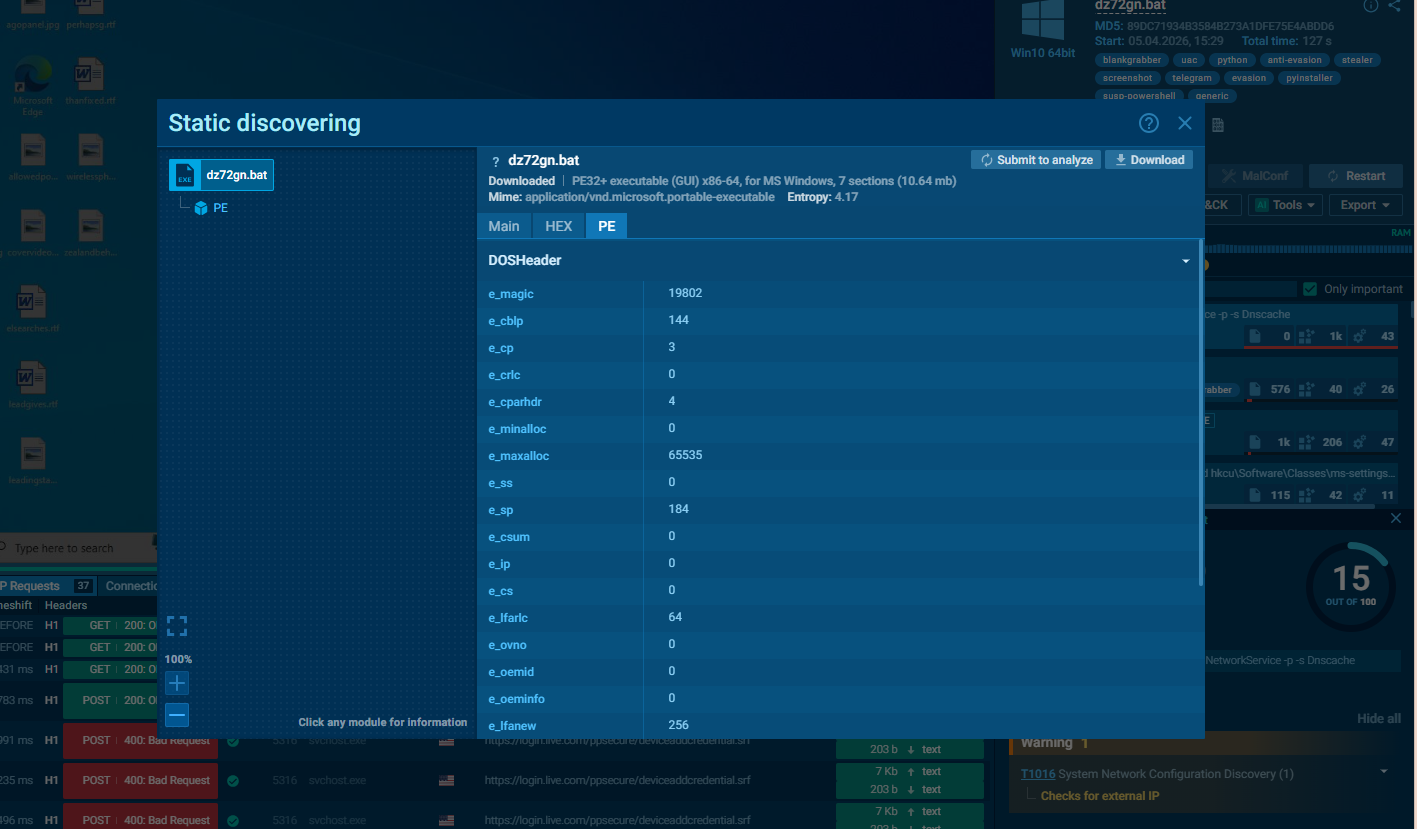Click the e_magic field name

click(511, 294)
